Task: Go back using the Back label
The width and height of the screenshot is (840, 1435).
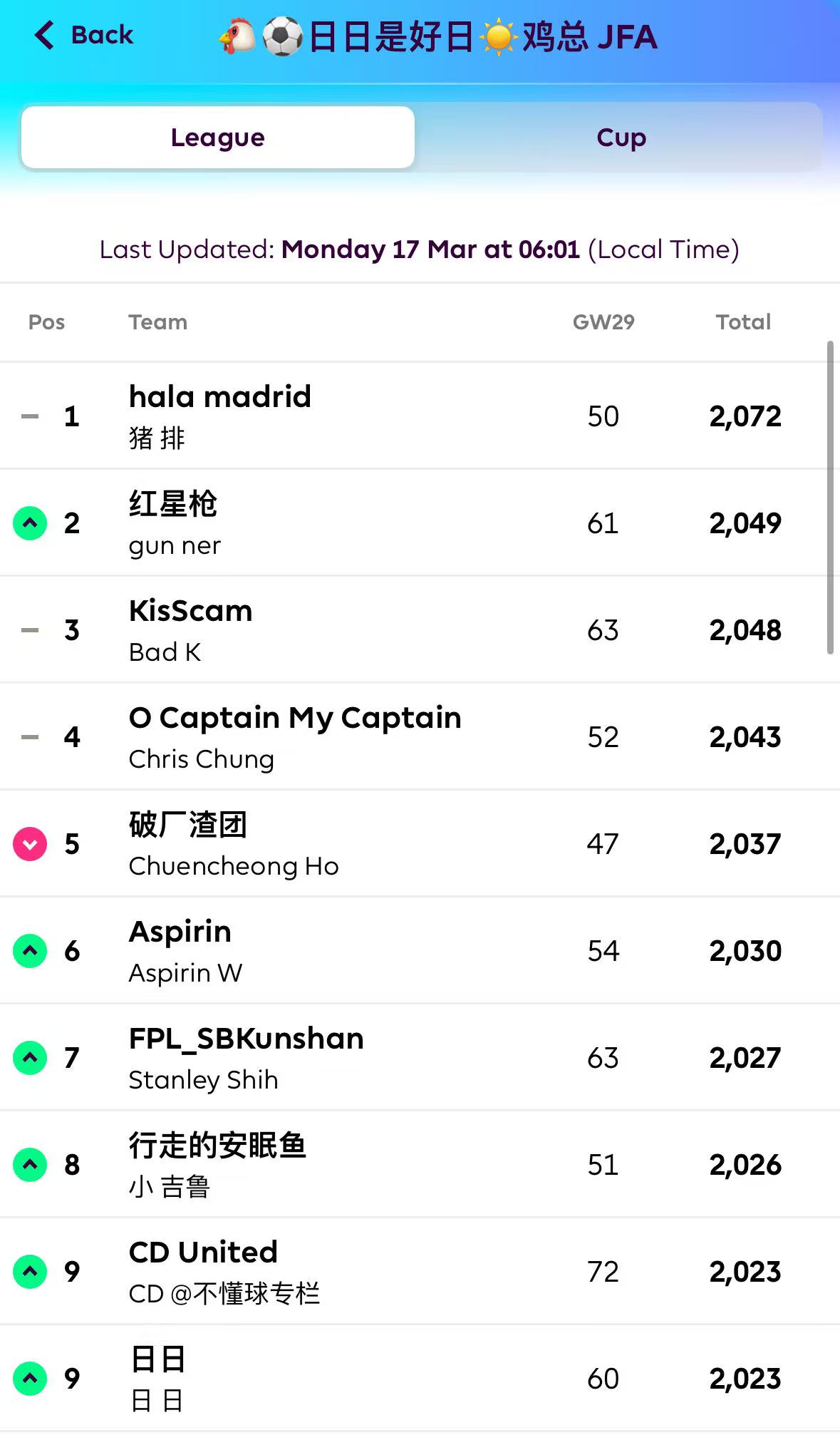Action: point(102,35)
